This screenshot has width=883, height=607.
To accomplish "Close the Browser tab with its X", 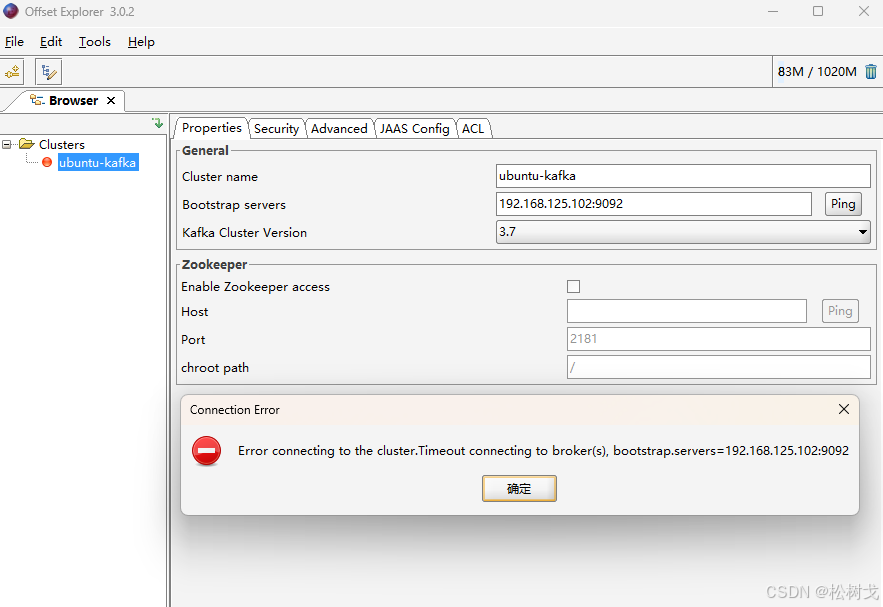I will 111,100.
